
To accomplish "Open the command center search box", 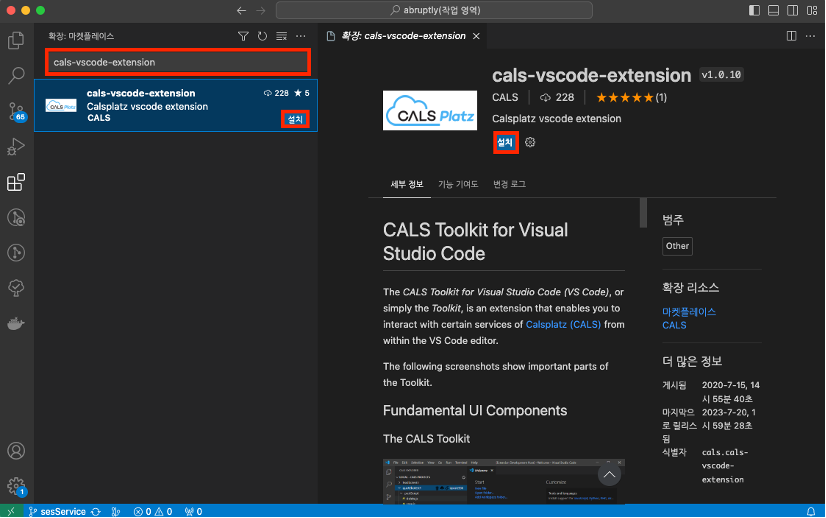I will (434, 11).
